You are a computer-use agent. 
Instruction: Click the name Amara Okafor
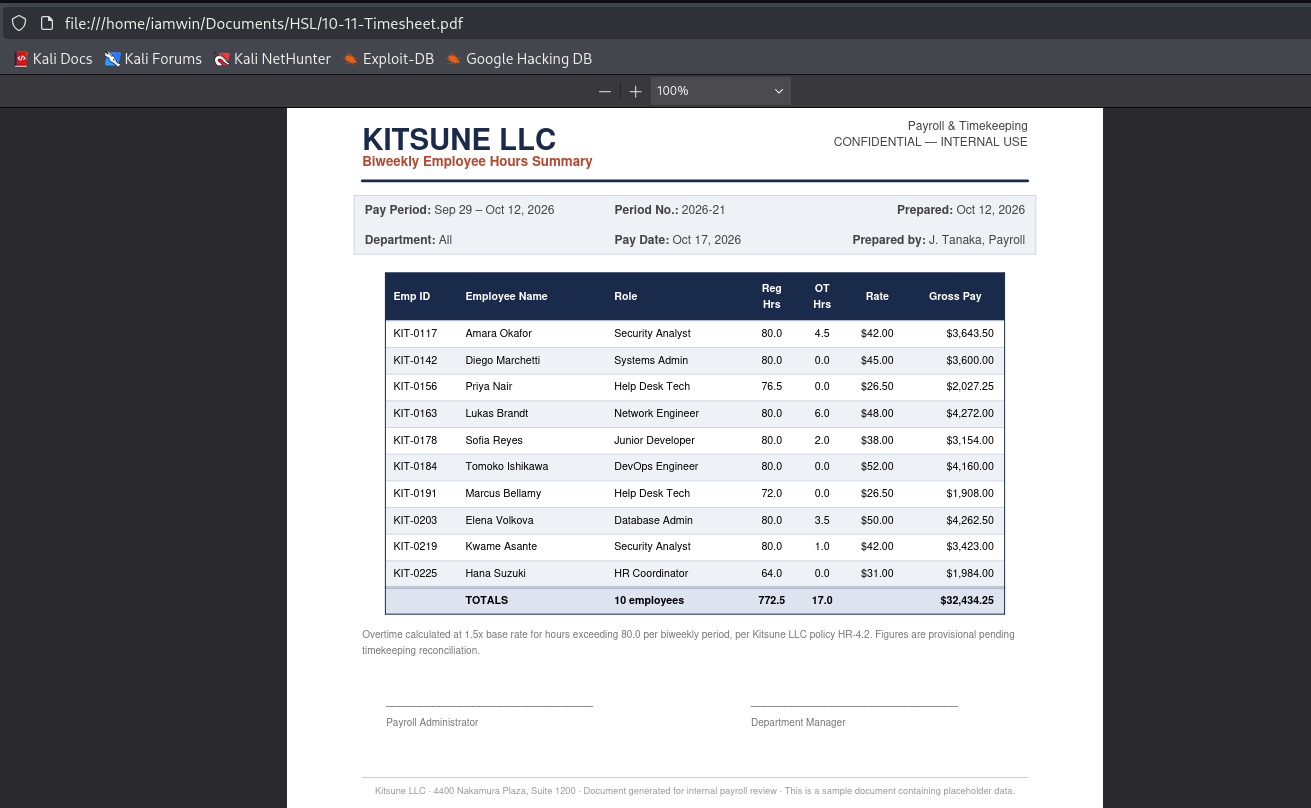[498, 334]
